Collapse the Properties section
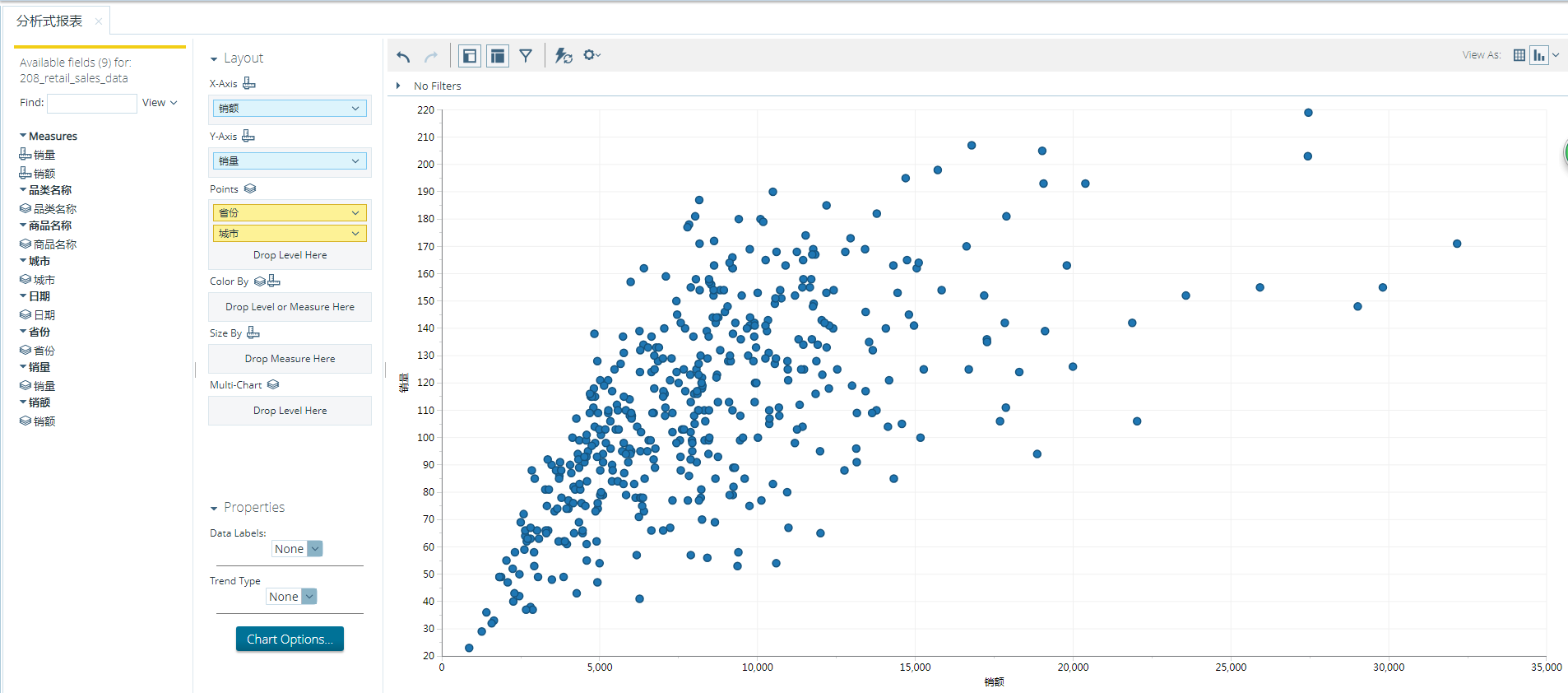This screenshot has height=693, width=1568. pos(214,509)
